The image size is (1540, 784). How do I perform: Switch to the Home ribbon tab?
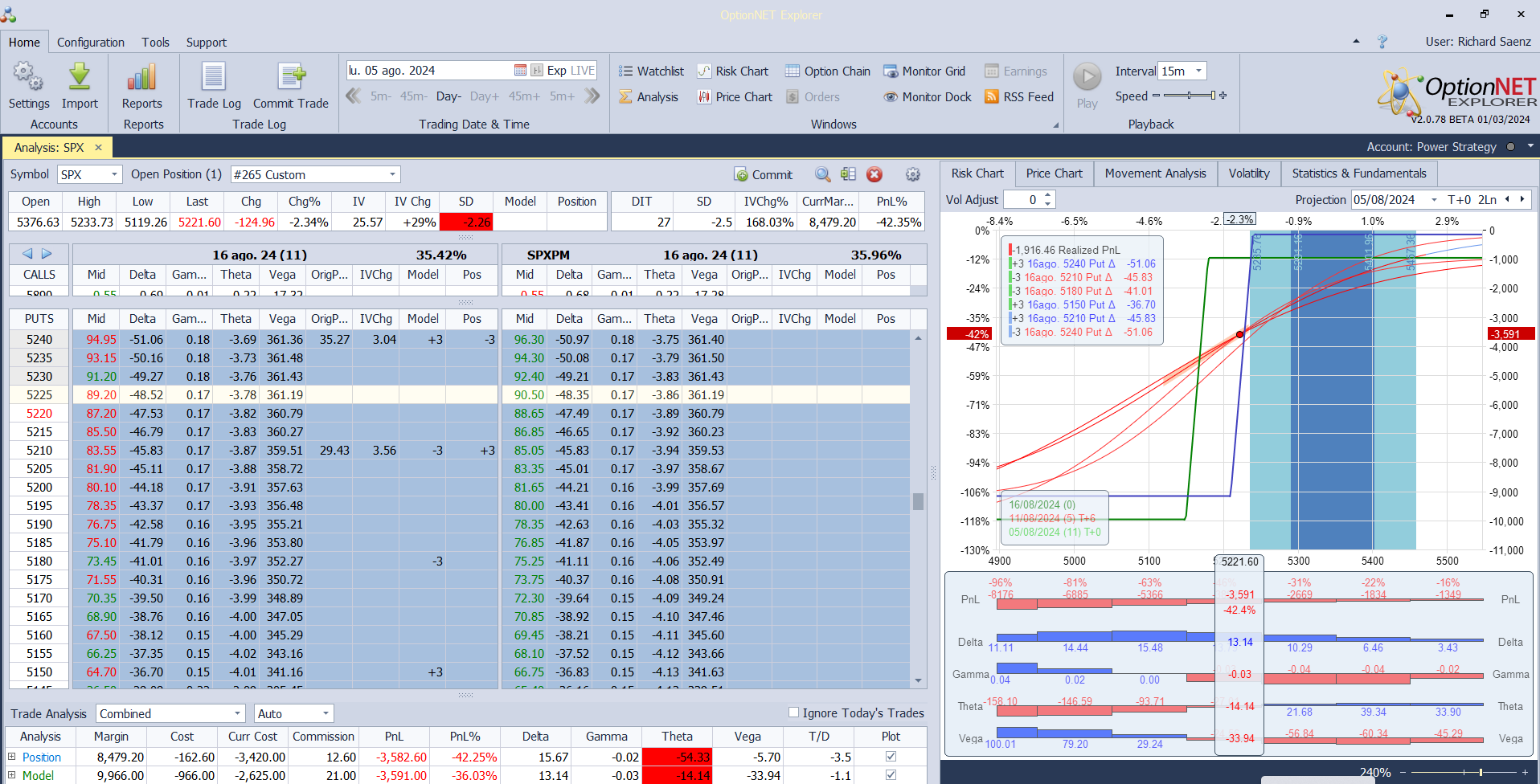24,42
